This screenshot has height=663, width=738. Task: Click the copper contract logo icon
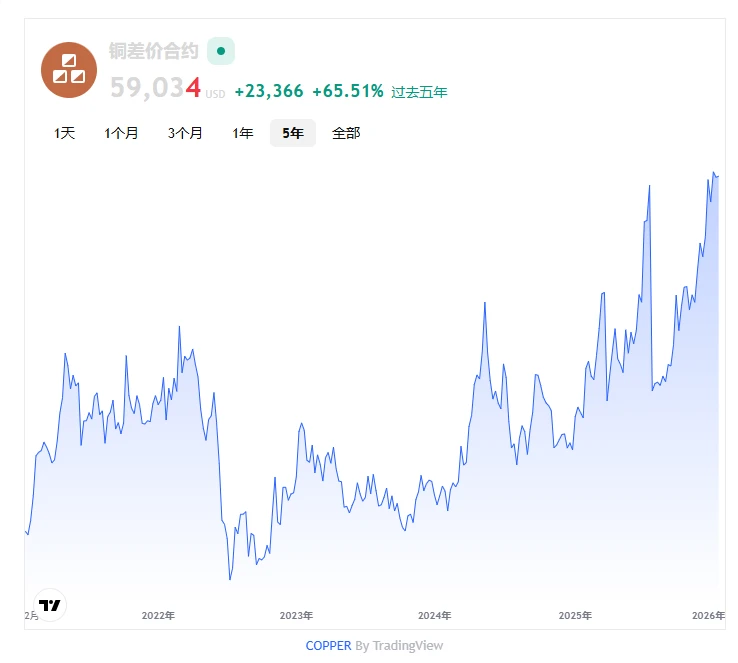(69, 70)
